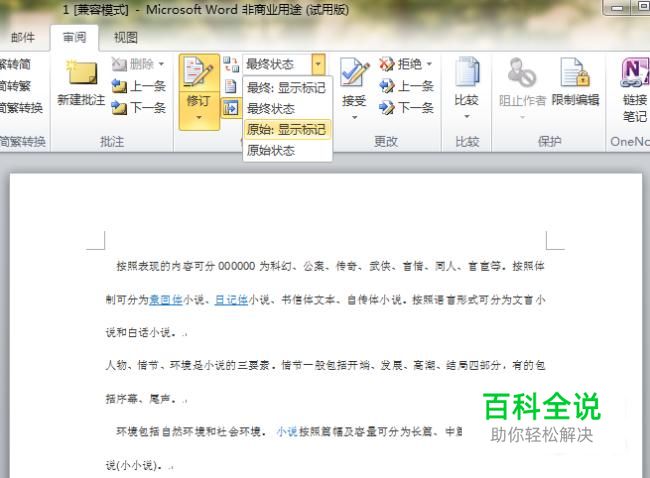The image size is (650, 478).
Task: Click the New Comment (新建批注) icon
Action: pyautogui.click(x=81, y=73)
